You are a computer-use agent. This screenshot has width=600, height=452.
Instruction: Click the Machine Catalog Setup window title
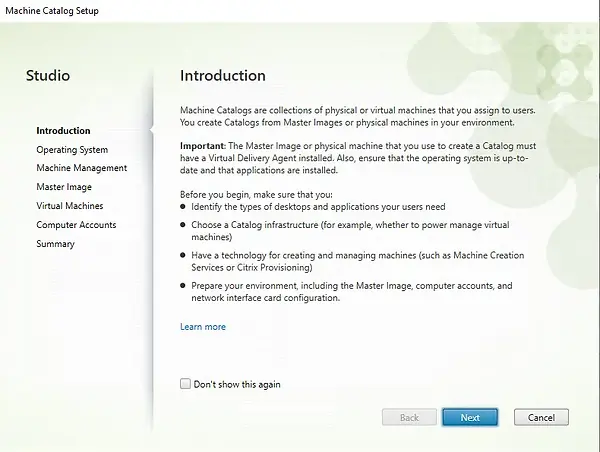point(52,11)
